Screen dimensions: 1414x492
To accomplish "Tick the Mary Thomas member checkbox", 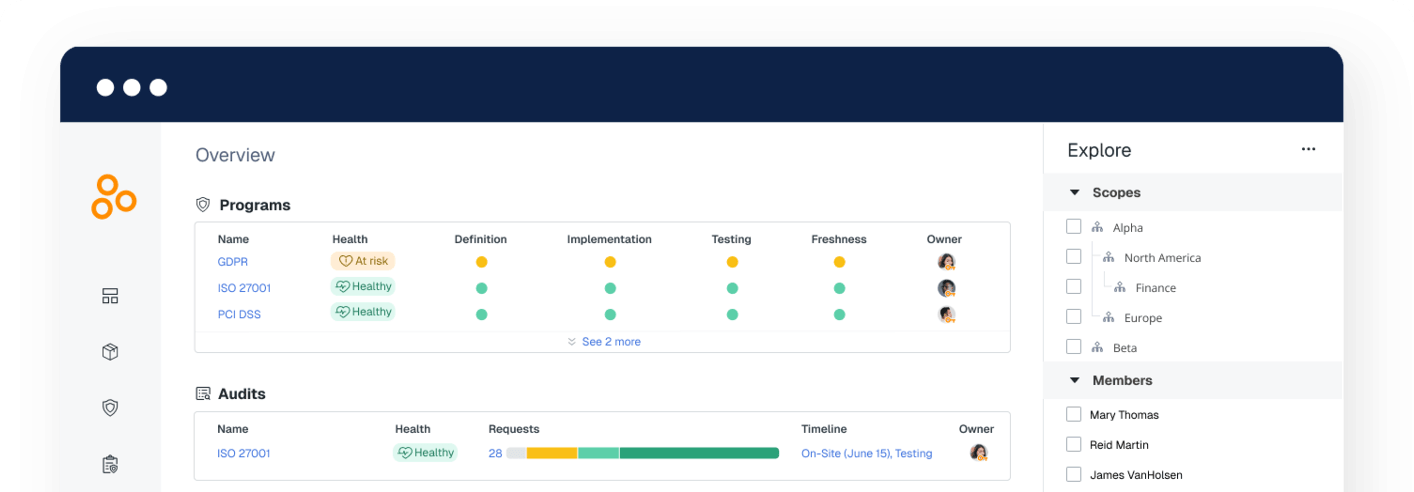I will tap(1074, 414).
